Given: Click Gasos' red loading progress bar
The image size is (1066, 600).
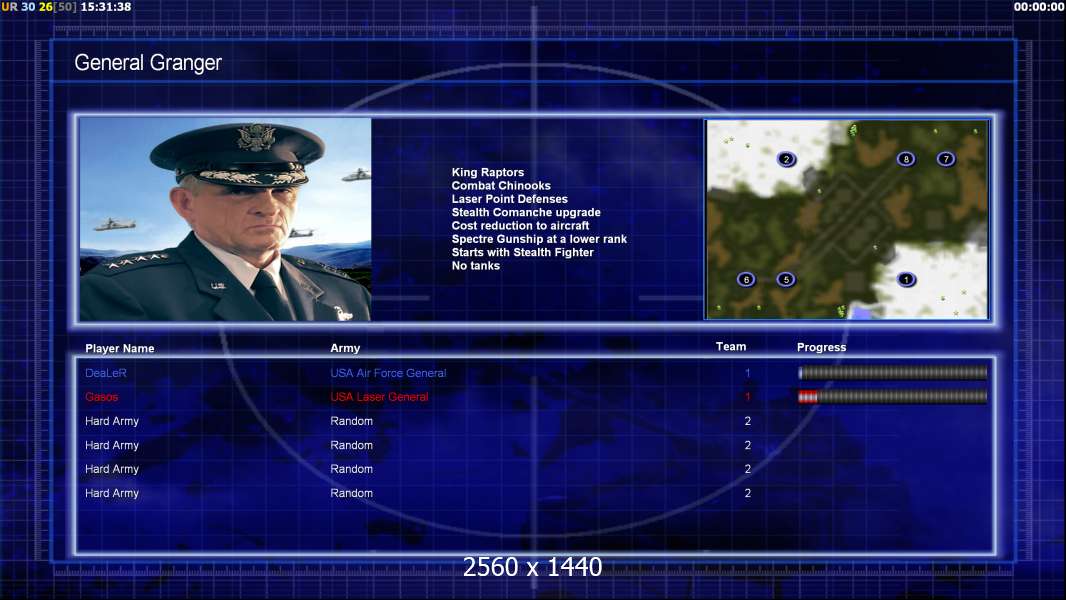Looking at the screenshot, I should (893, 397).
